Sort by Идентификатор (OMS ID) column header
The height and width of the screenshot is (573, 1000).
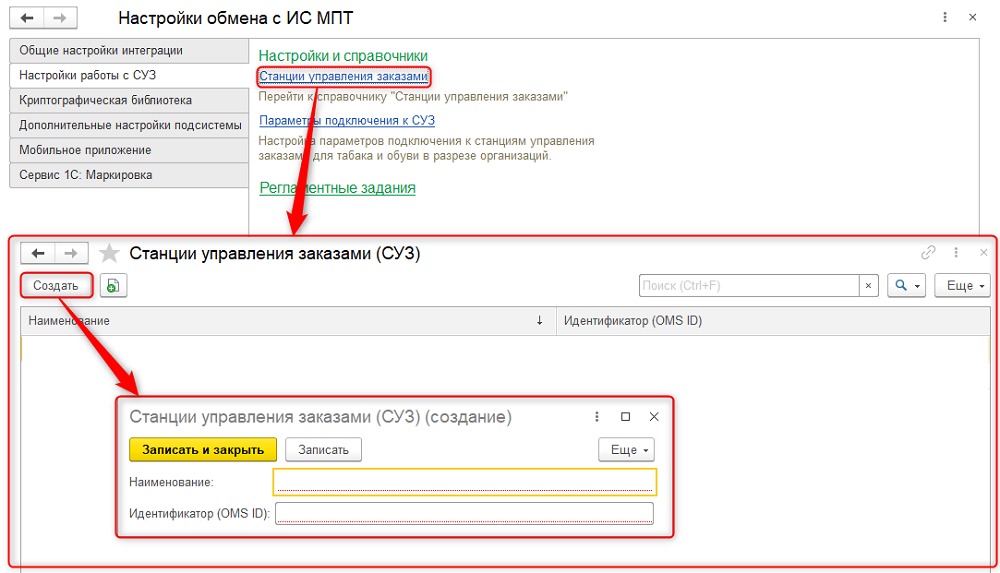[x=773, y=321]
